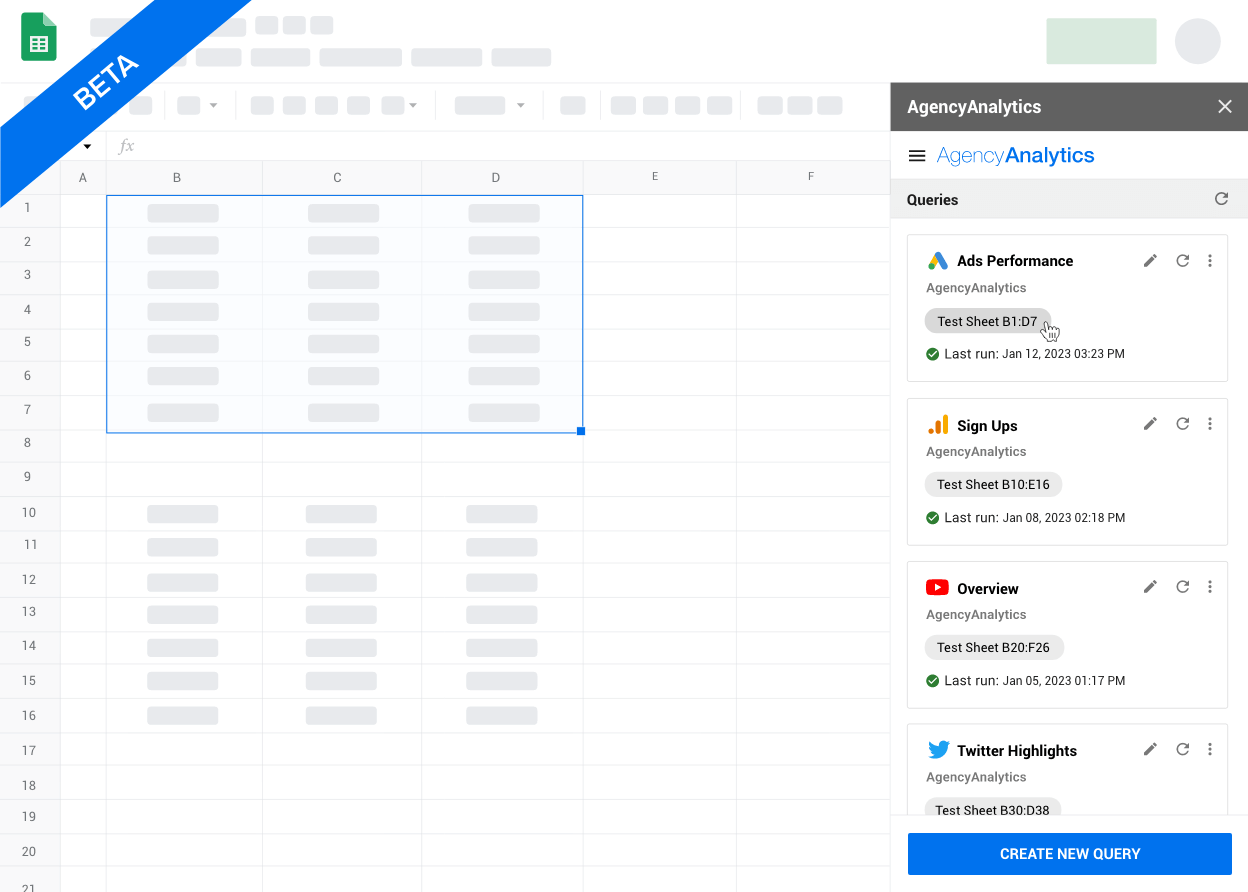This screenshot has height=892, width=1248.
Task: Click last run text Jan 08, 2023 02:18 PM
Action: click(1063, 518)
